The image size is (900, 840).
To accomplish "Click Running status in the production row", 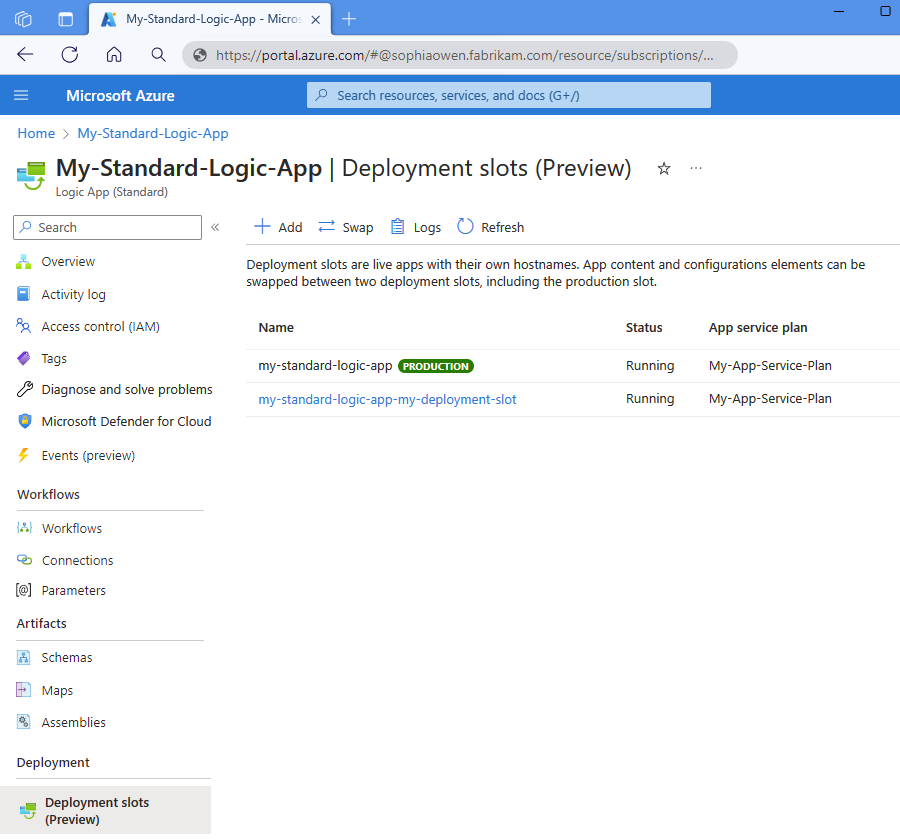I will coord(650,366).
